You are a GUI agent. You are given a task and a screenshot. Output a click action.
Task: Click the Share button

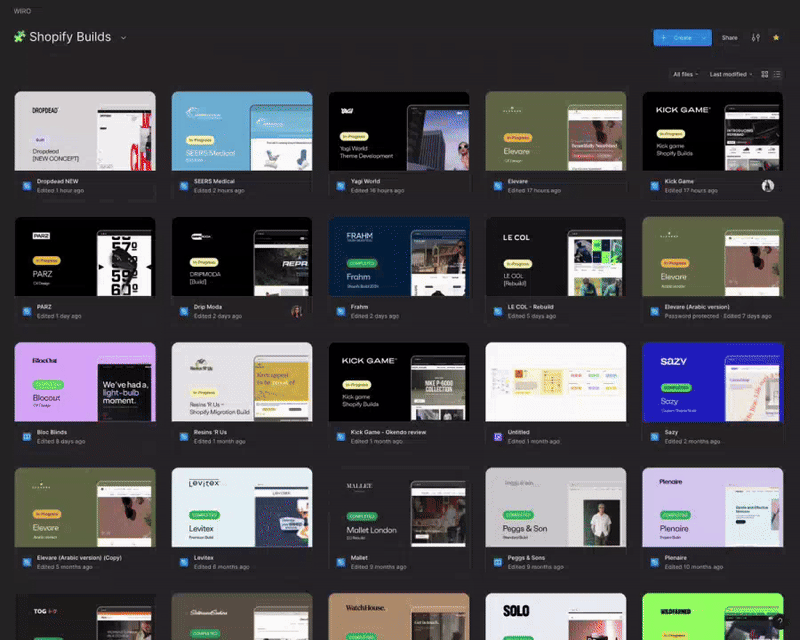[x=730, y=38]
